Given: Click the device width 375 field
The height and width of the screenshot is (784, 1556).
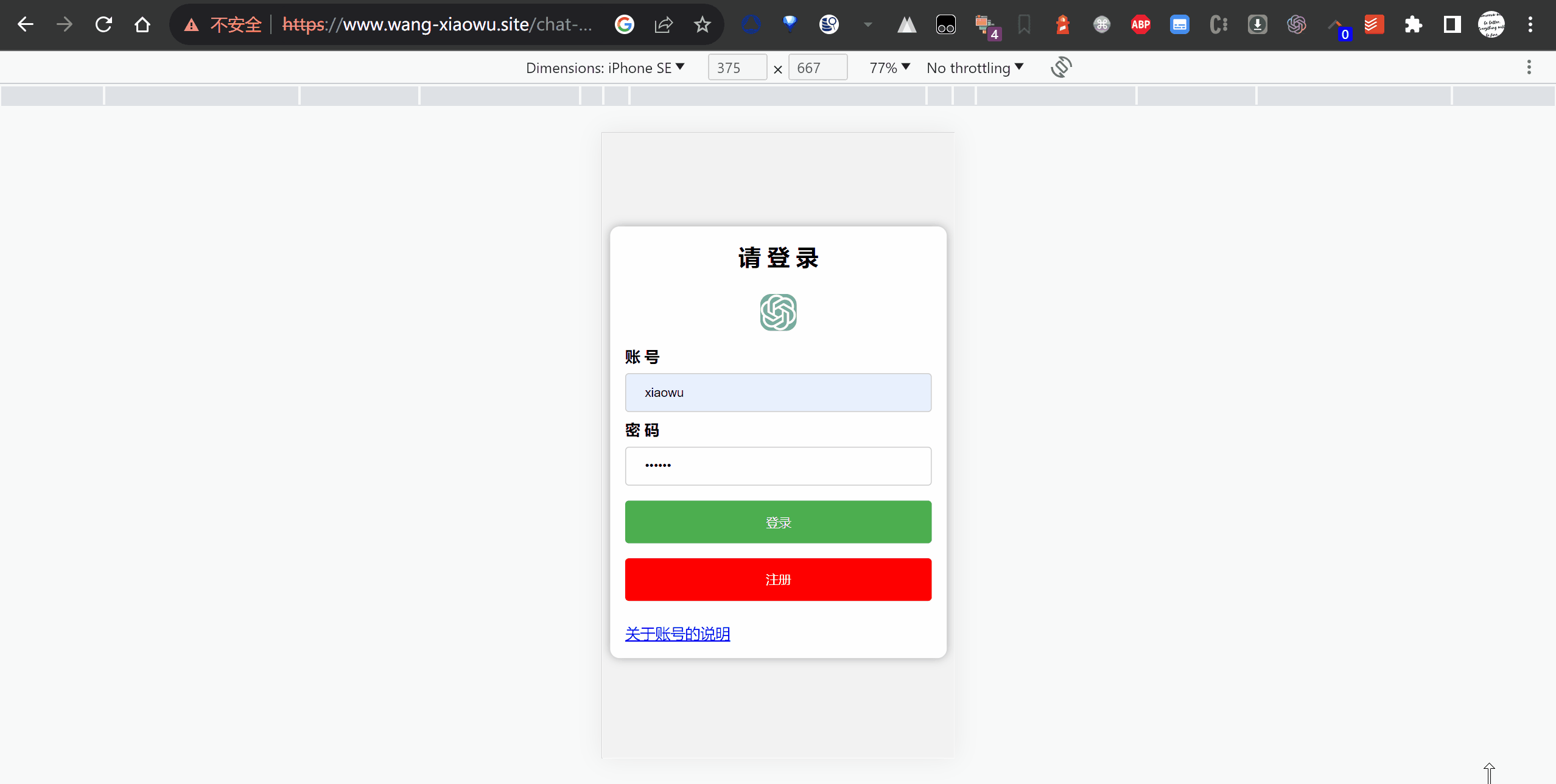Looking at the screenshot, I should 737,68.
